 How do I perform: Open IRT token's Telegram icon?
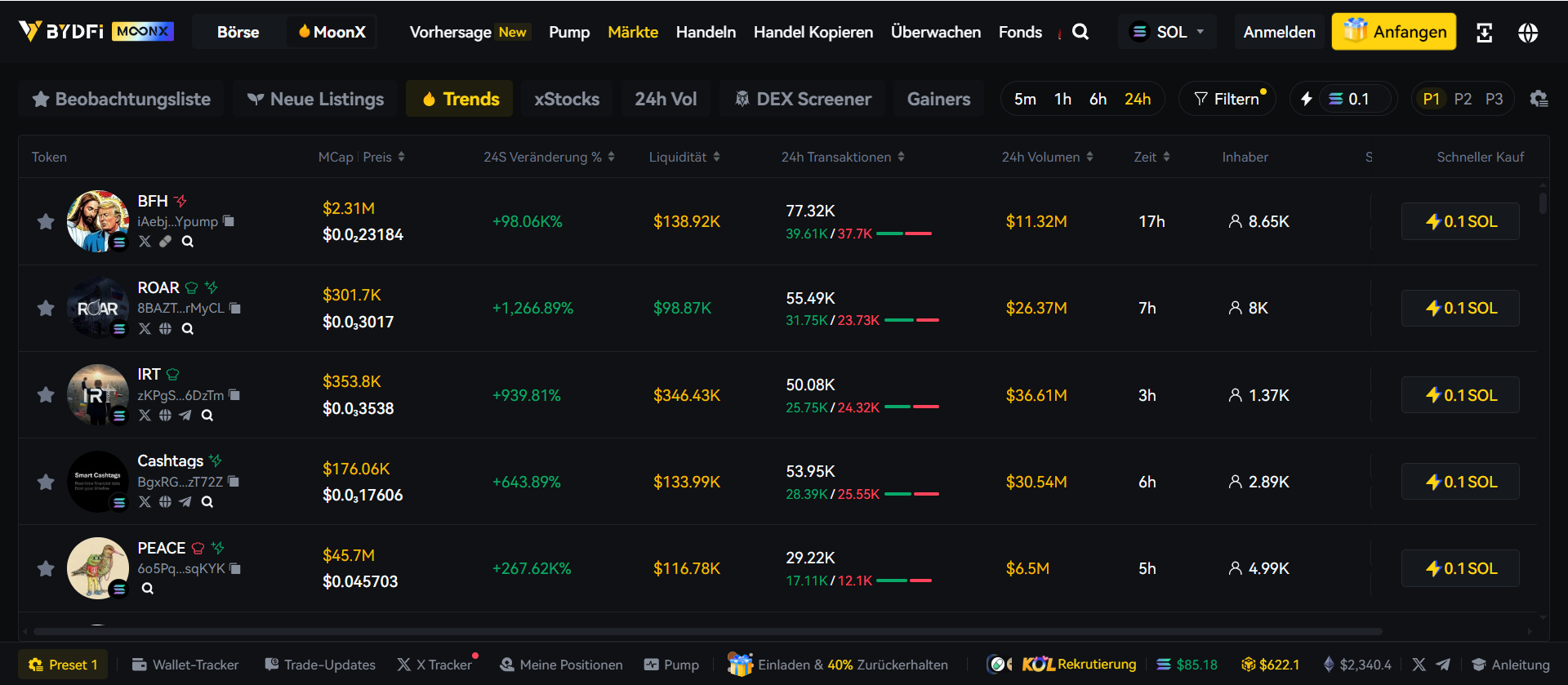coord(185,415)
